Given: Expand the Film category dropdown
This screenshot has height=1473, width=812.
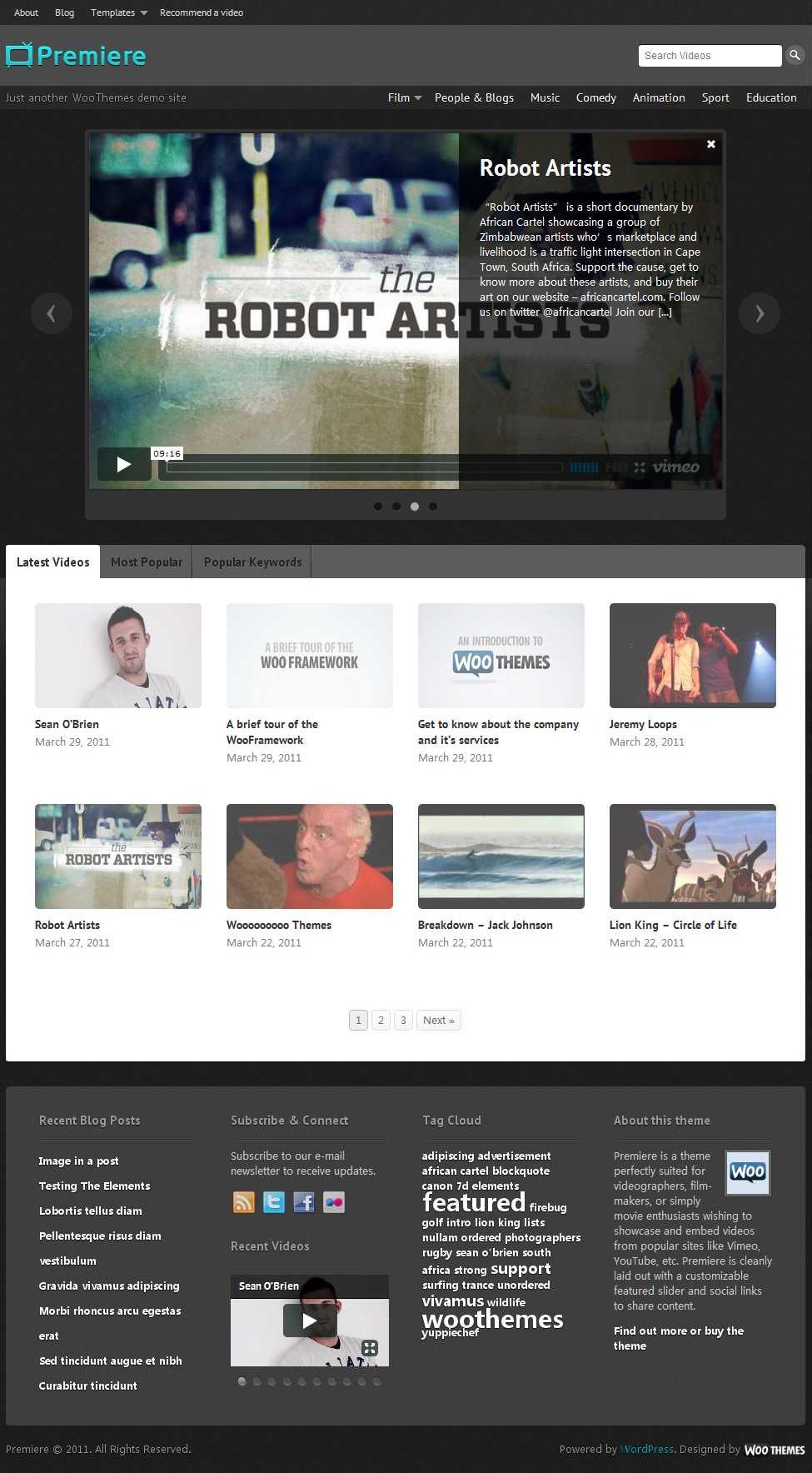Looking at the screenshot, I should coord(405,97).
